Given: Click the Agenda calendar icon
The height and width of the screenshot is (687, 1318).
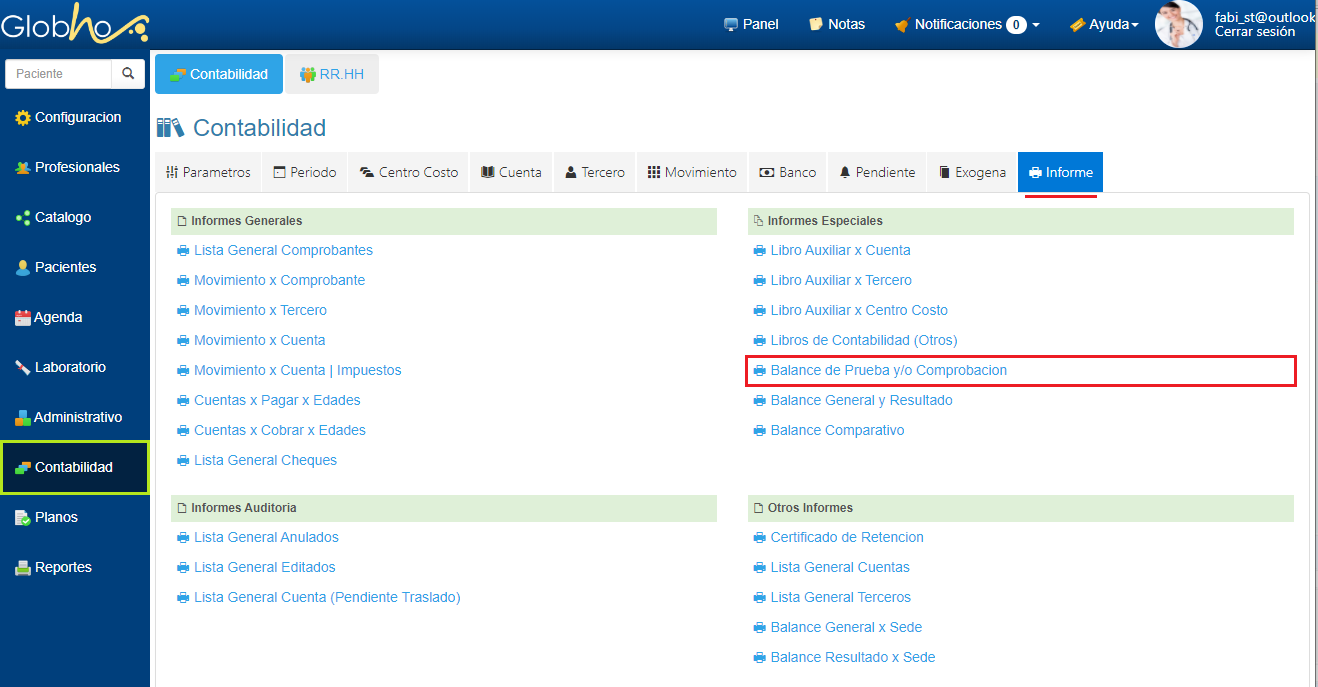Looking at the screenshot, I should [23, 318].
